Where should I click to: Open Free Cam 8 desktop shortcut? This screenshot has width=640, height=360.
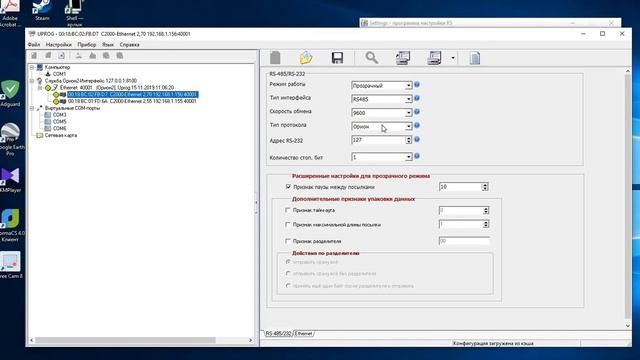(x=11, y=265)
